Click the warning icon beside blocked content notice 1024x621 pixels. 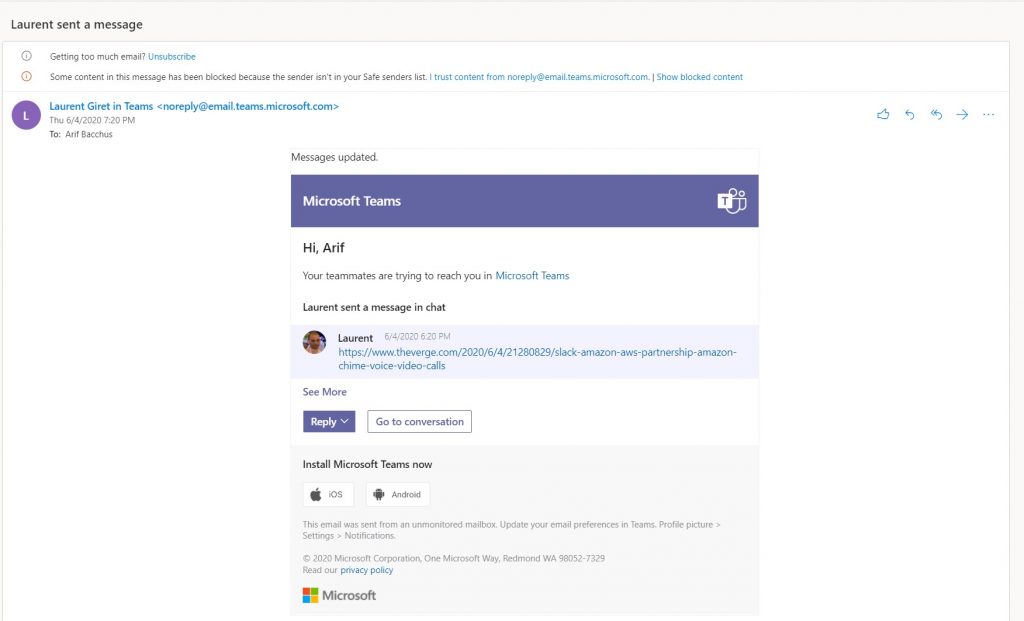(x=27, y=76)
